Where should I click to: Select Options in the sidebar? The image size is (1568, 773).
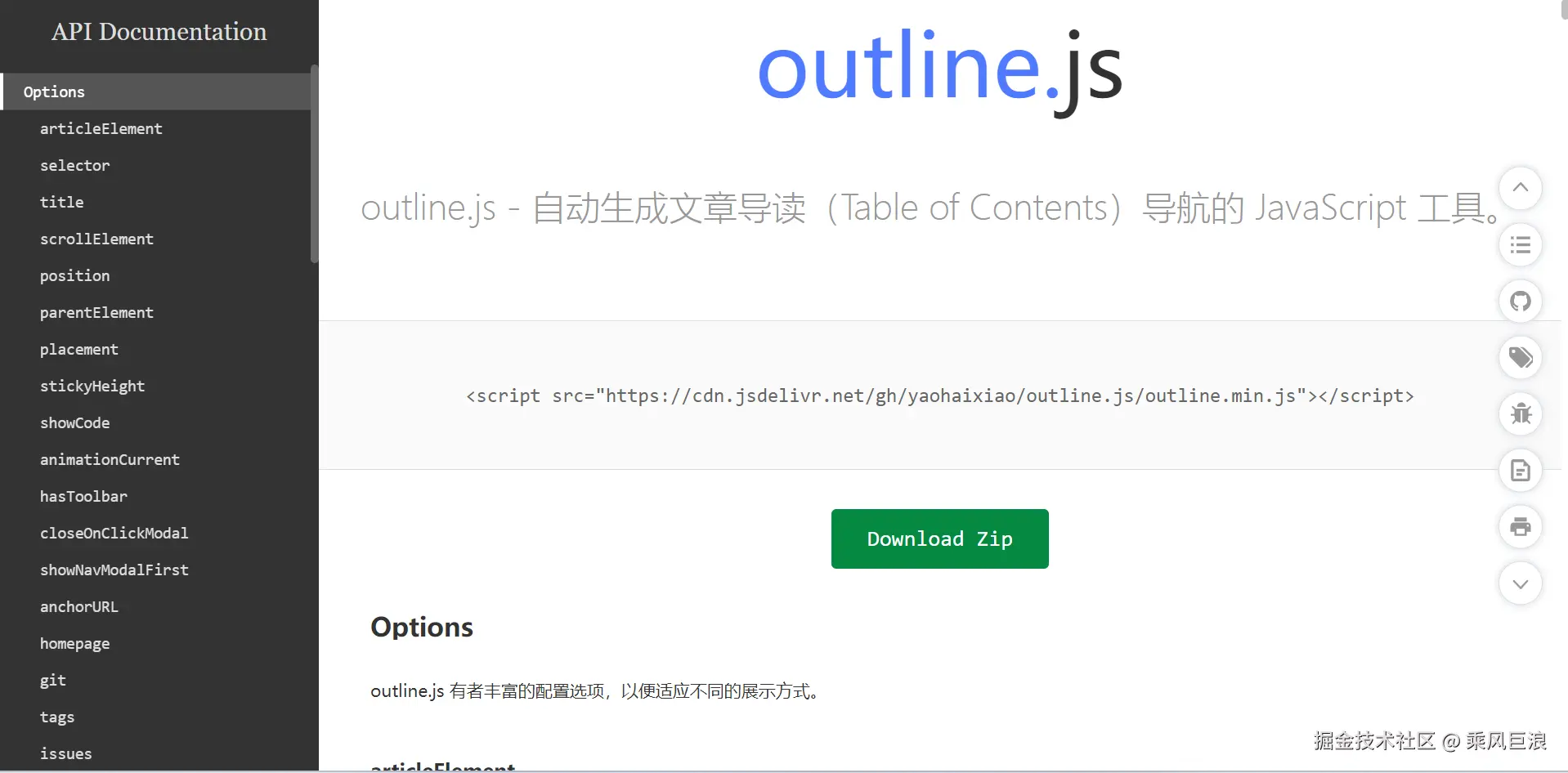[x=155, y=92]
